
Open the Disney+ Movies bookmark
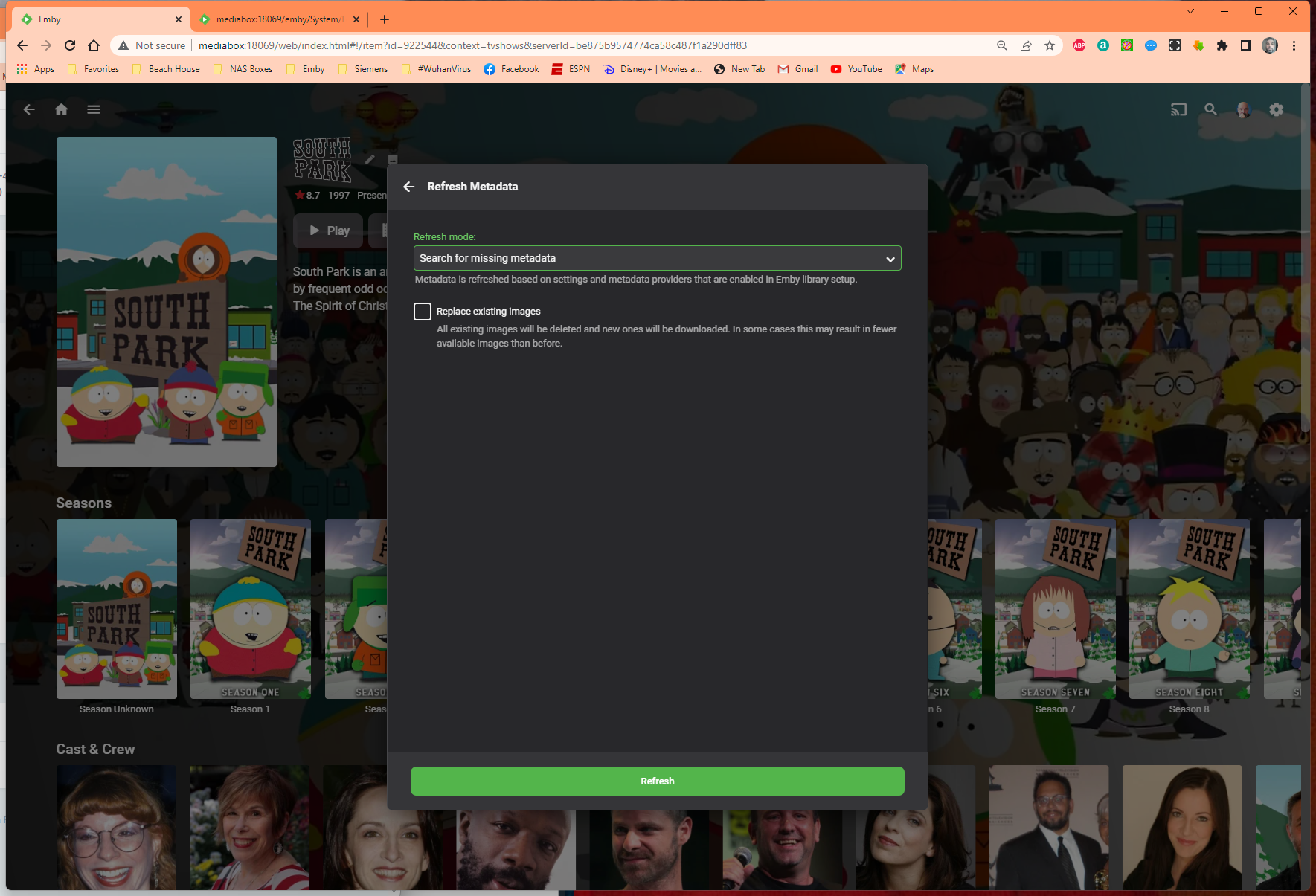click(x=652, y=69)
